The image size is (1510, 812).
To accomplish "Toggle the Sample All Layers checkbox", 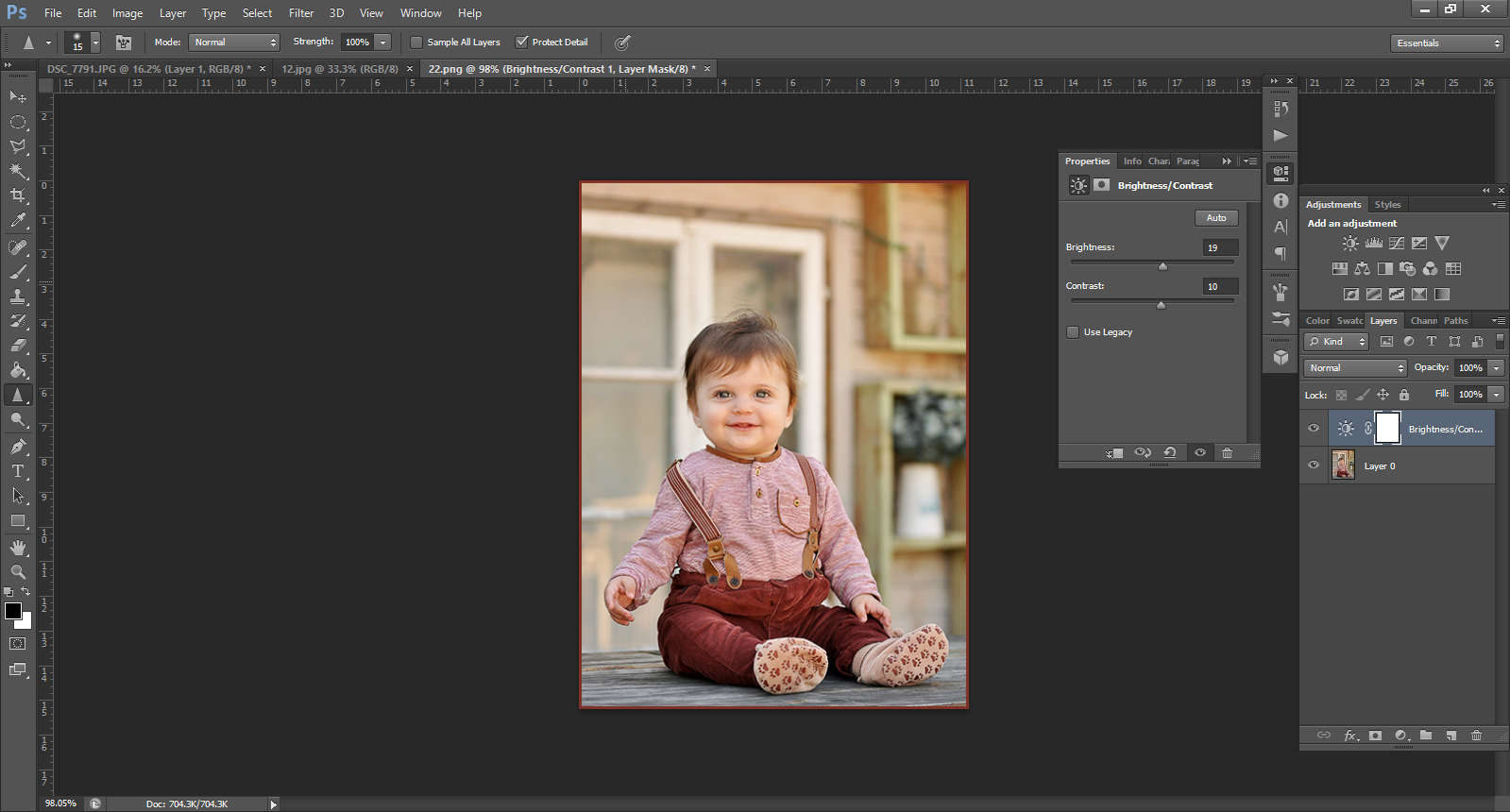I will click(x=416, y=42).
